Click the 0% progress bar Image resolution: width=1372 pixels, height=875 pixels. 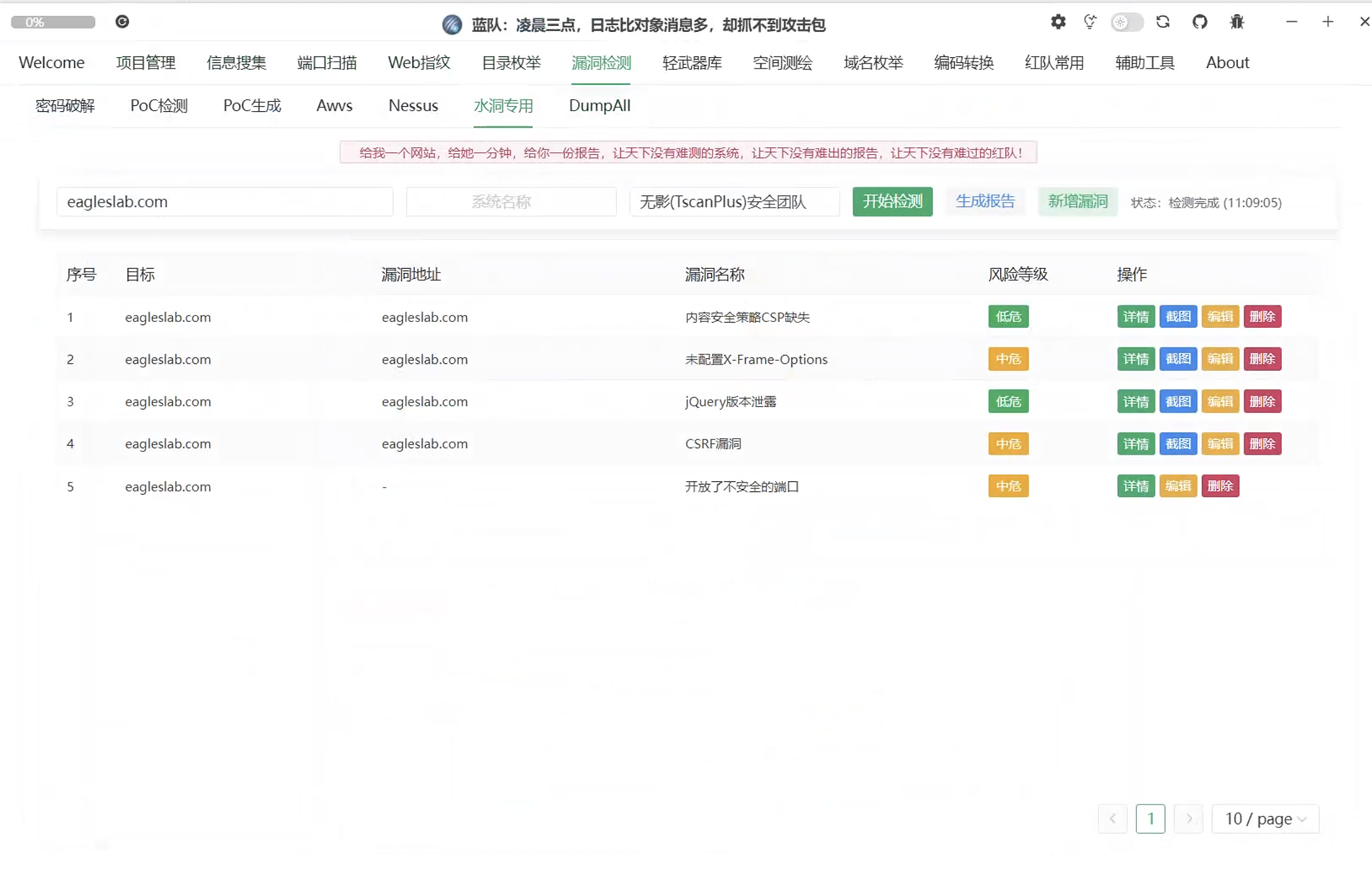[x=53, y=22]
